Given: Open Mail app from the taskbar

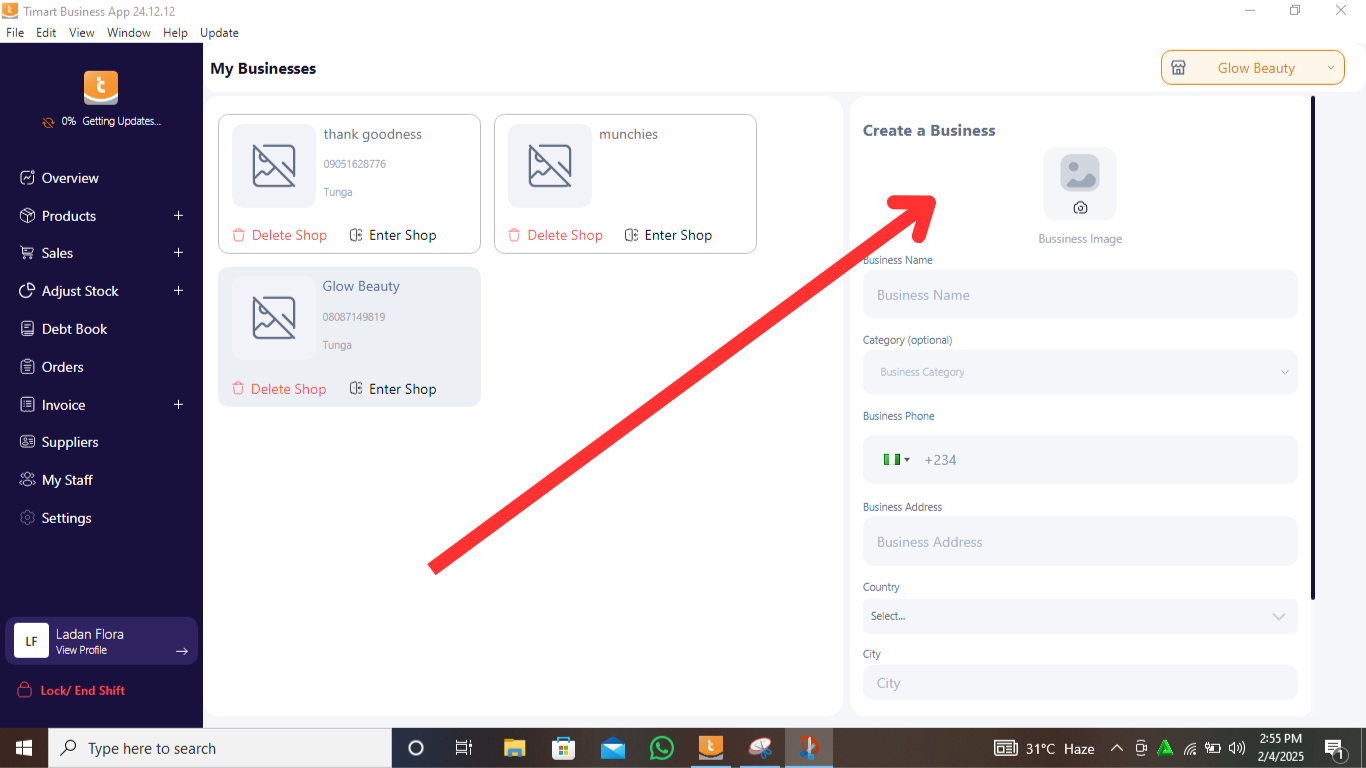Looking at the screenshot, I should [x=613, y=748].
